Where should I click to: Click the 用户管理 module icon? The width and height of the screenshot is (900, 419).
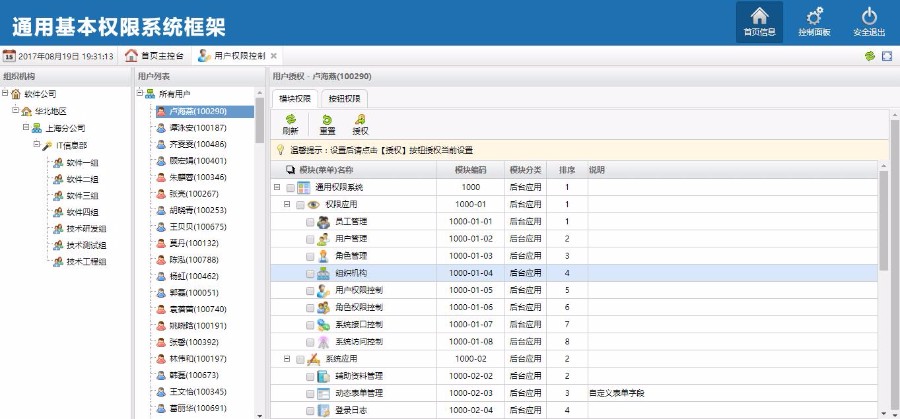pyautogui.click(x=323, y=239)
